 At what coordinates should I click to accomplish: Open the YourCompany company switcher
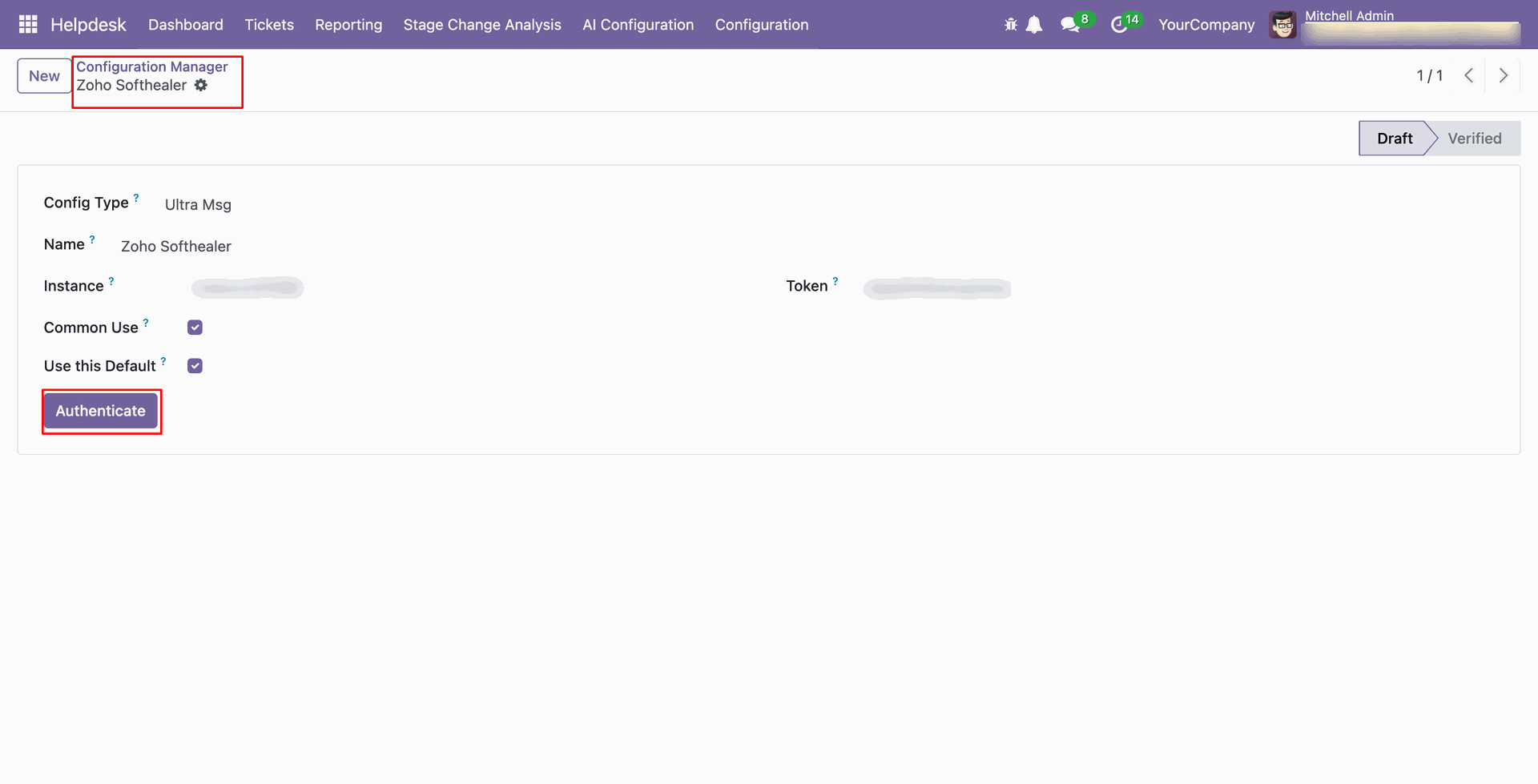(x=1206, y=25)
